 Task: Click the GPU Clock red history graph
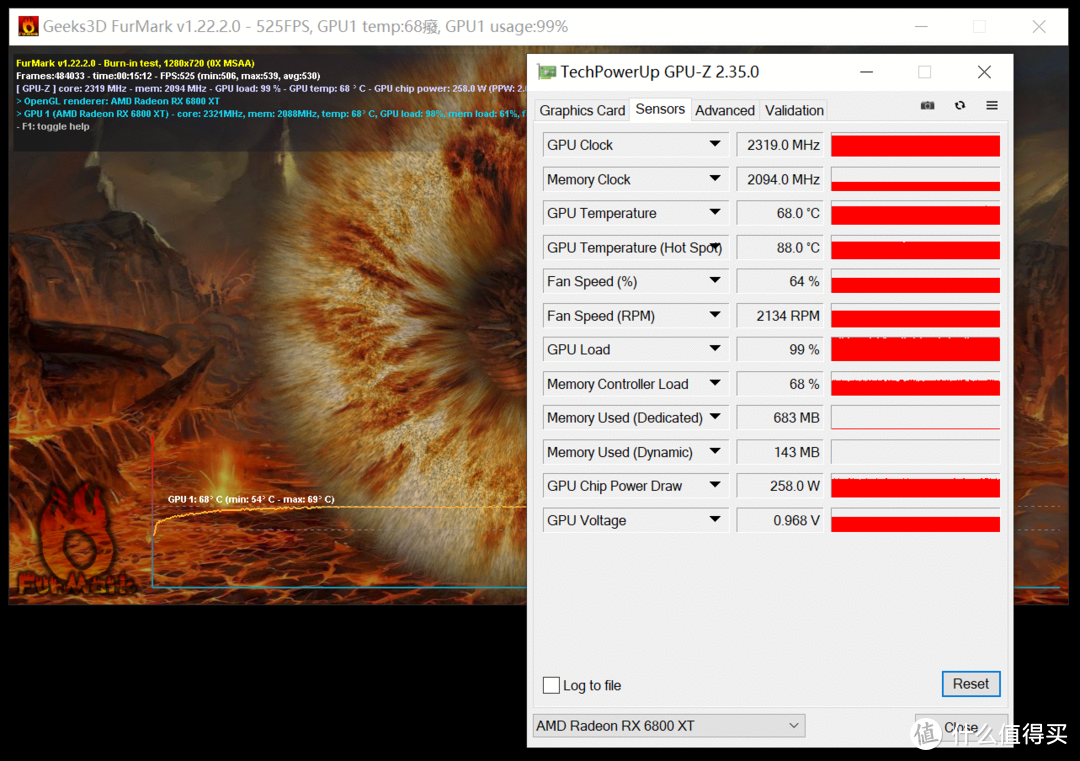coord(915,145)
